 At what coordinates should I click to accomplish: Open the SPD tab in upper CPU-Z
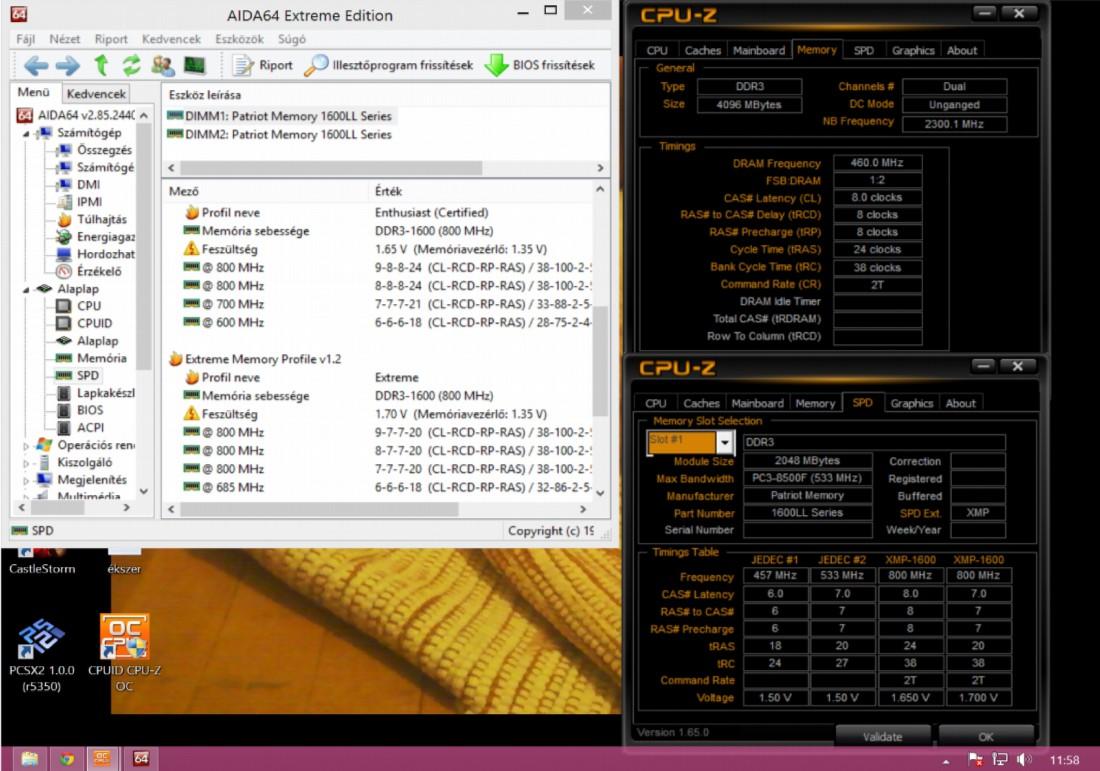coord(864,51)
